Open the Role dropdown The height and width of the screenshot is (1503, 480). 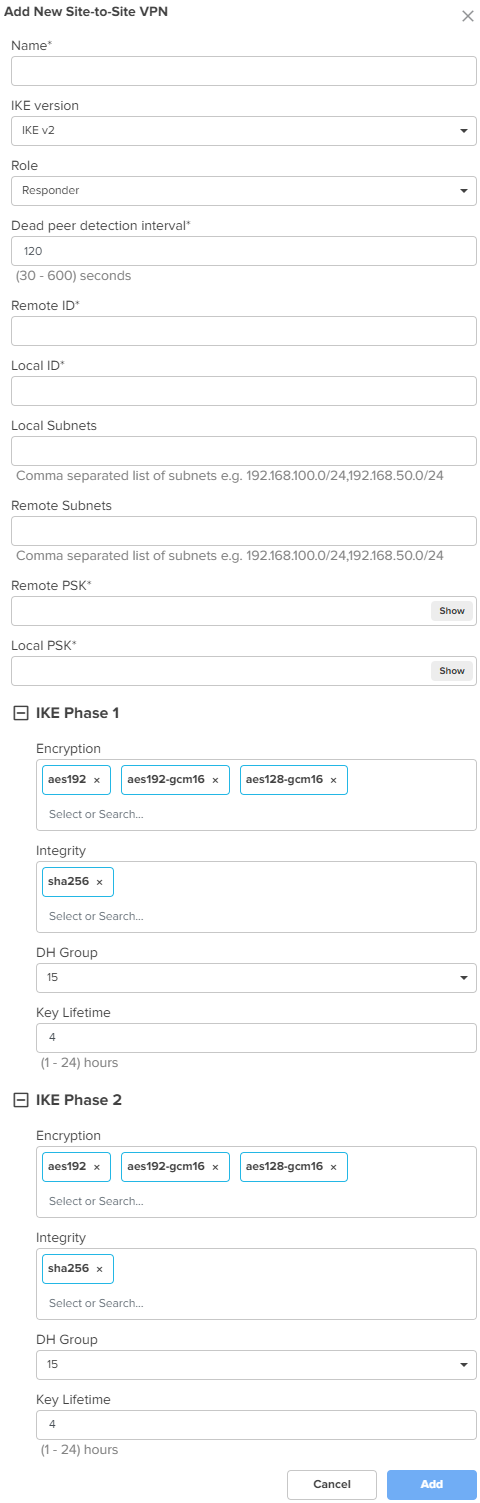244,191
